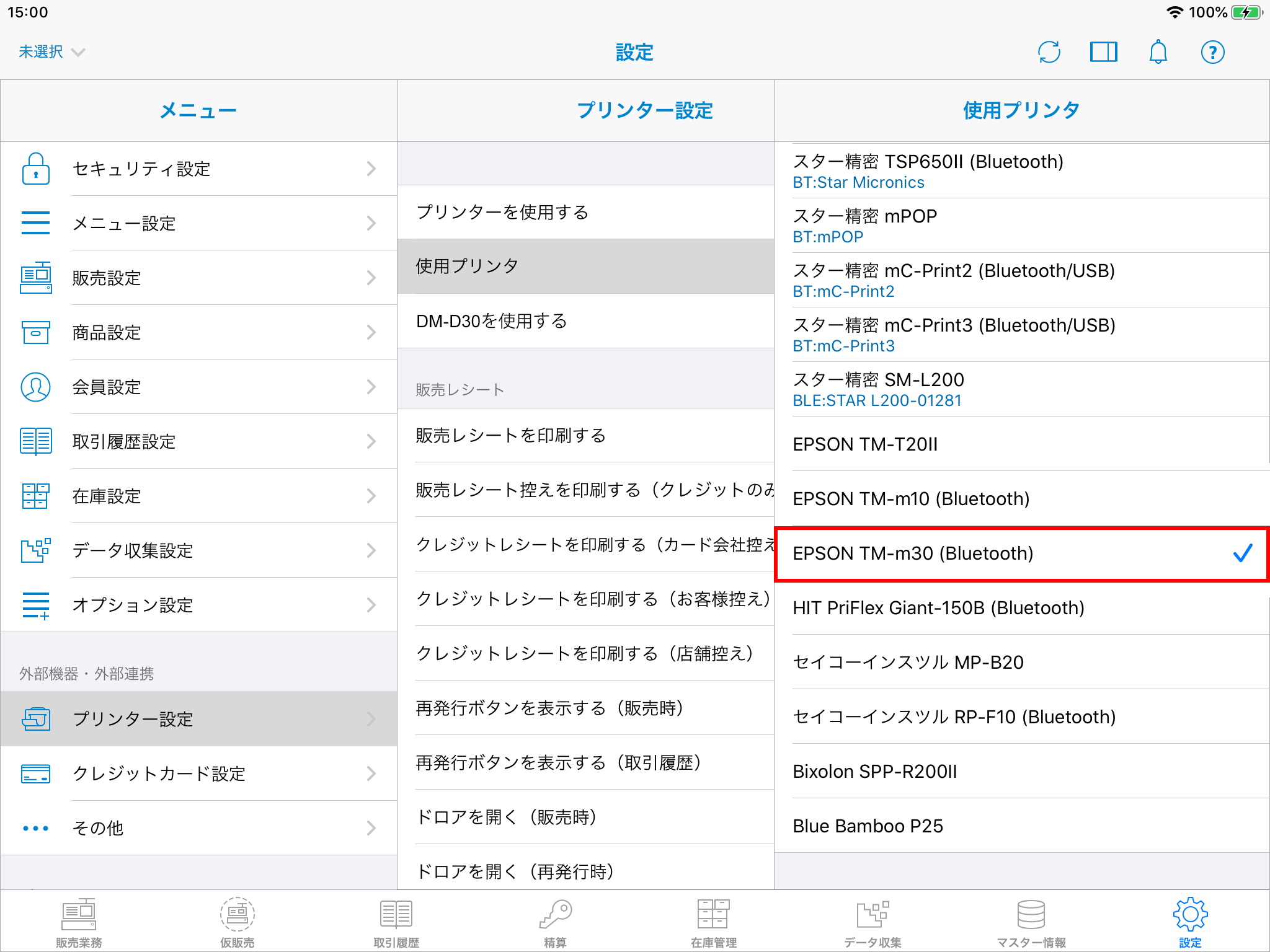Viewport: 1270px width, 952px height.
Task: Select HIT PriFlex Giant-150B printer
Action: pyautogui.click(x=1022, y=607)
